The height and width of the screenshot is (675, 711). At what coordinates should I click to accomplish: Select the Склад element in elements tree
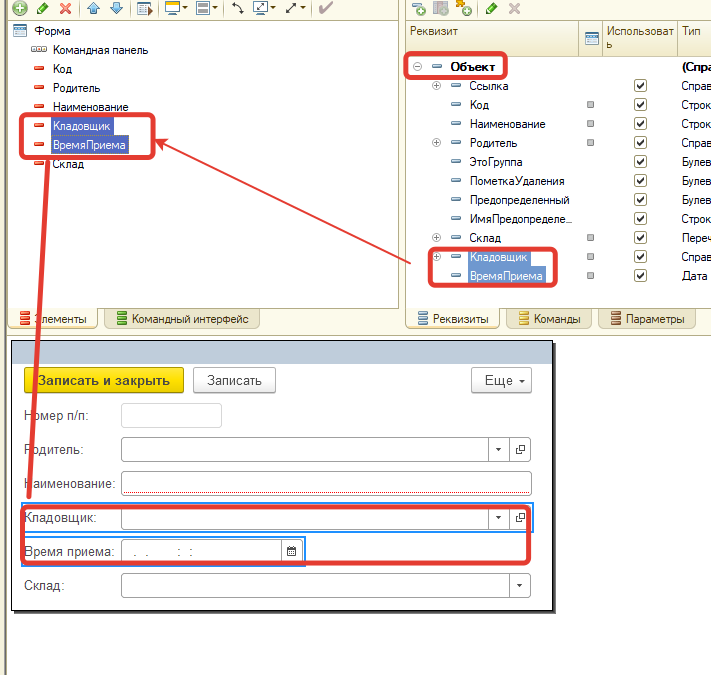(x=68, y=164)
